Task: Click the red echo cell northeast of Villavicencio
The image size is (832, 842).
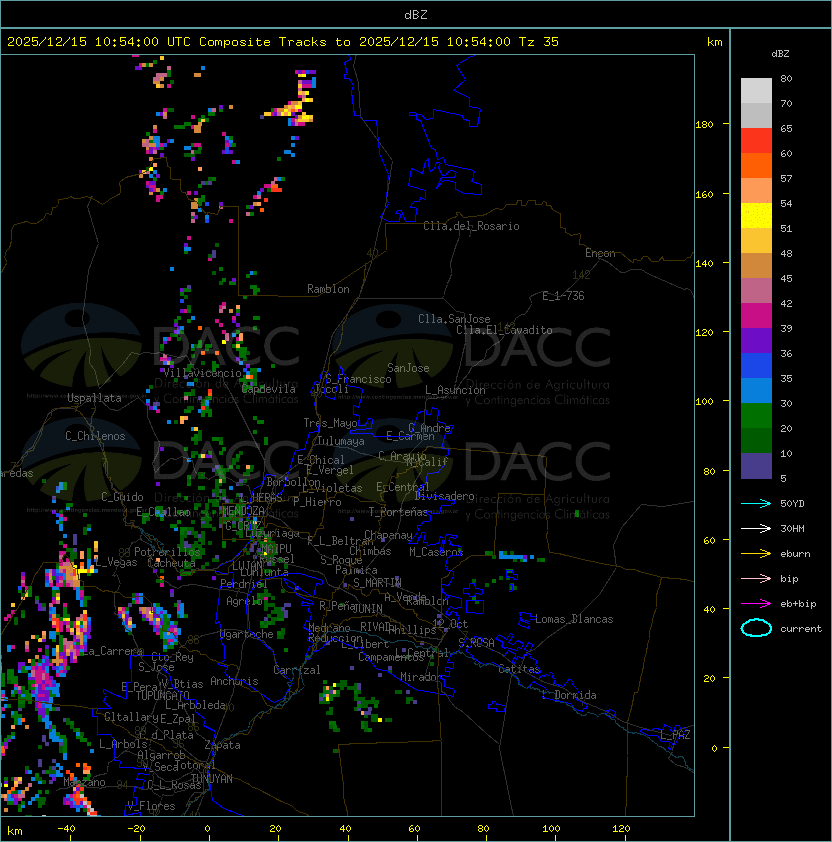Action: [x=276, y=187]
